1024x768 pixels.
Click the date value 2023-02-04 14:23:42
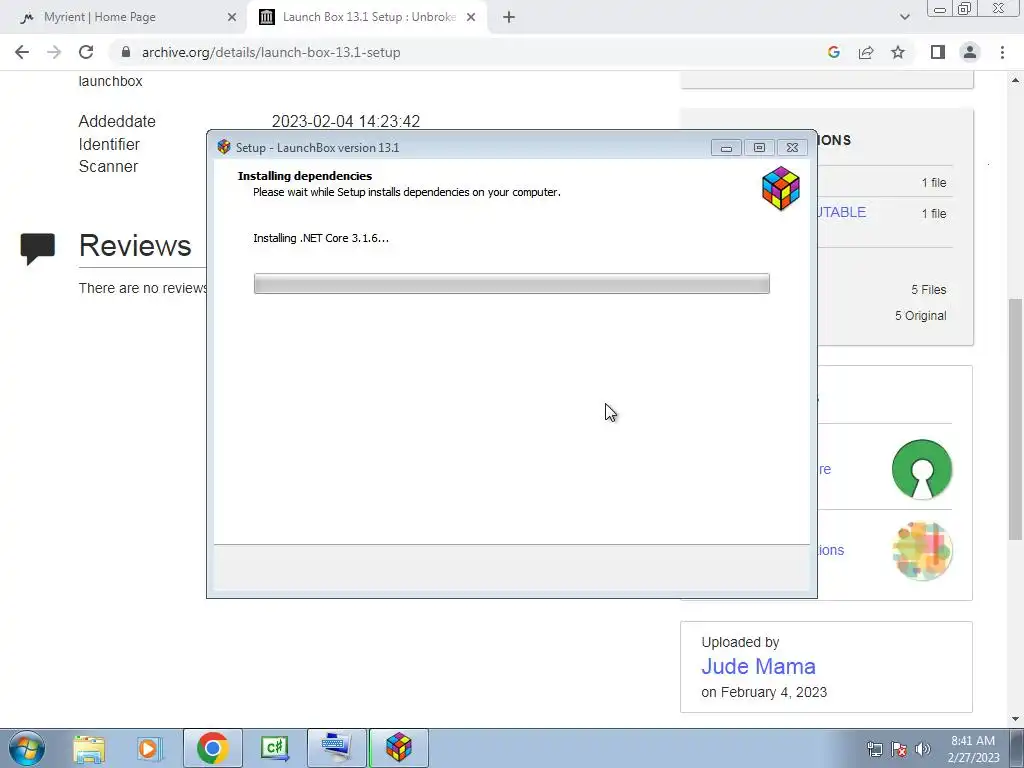345,121
